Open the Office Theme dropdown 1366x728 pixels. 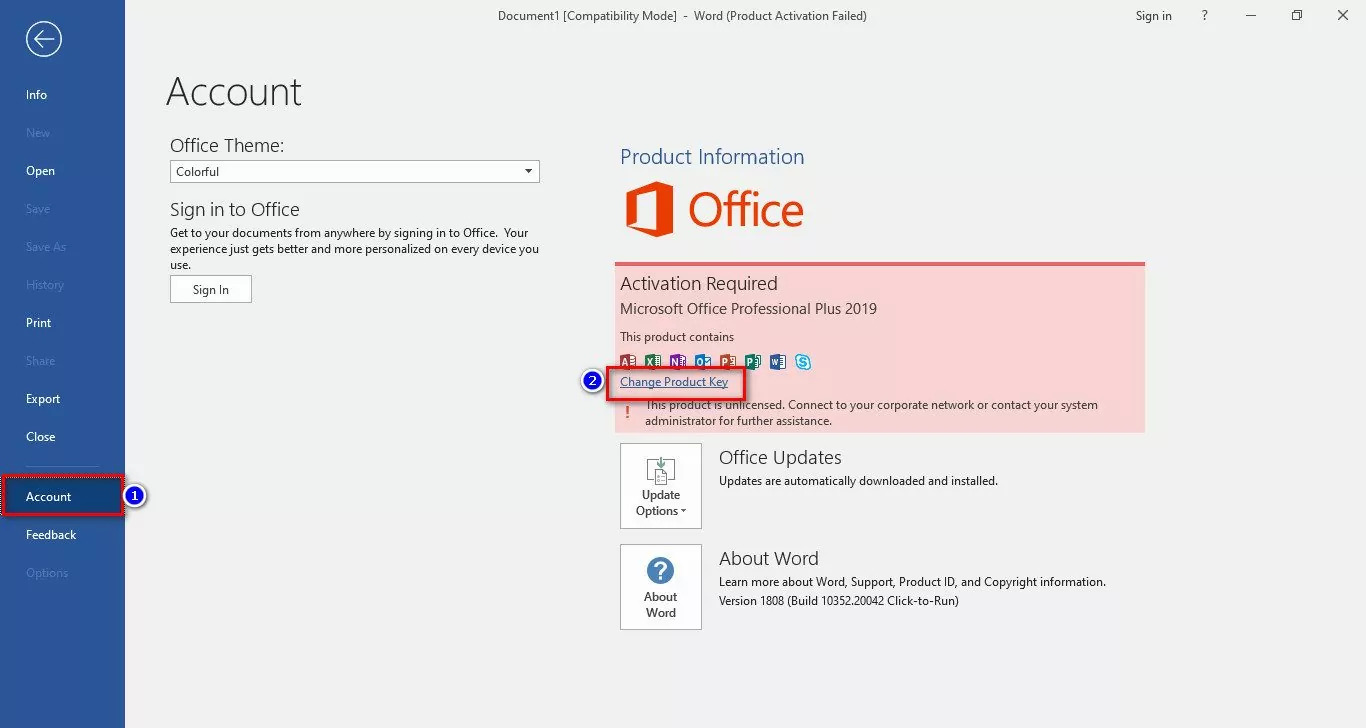point(355,172)
